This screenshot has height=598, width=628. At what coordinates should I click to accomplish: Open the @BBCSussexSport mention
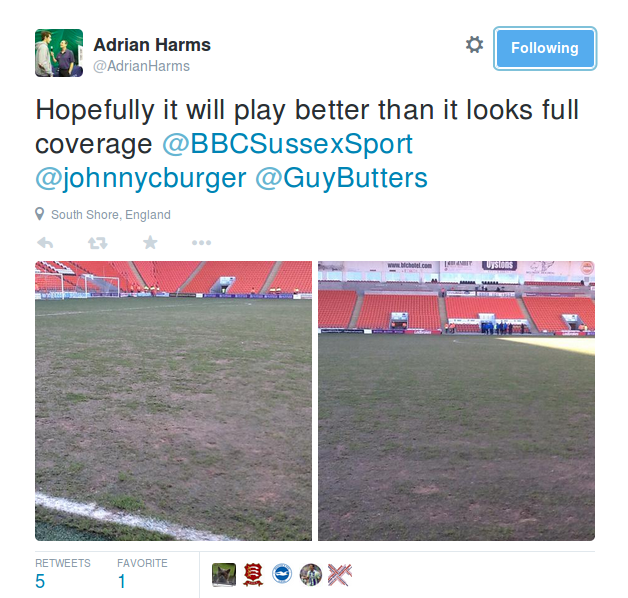point(287,144)
